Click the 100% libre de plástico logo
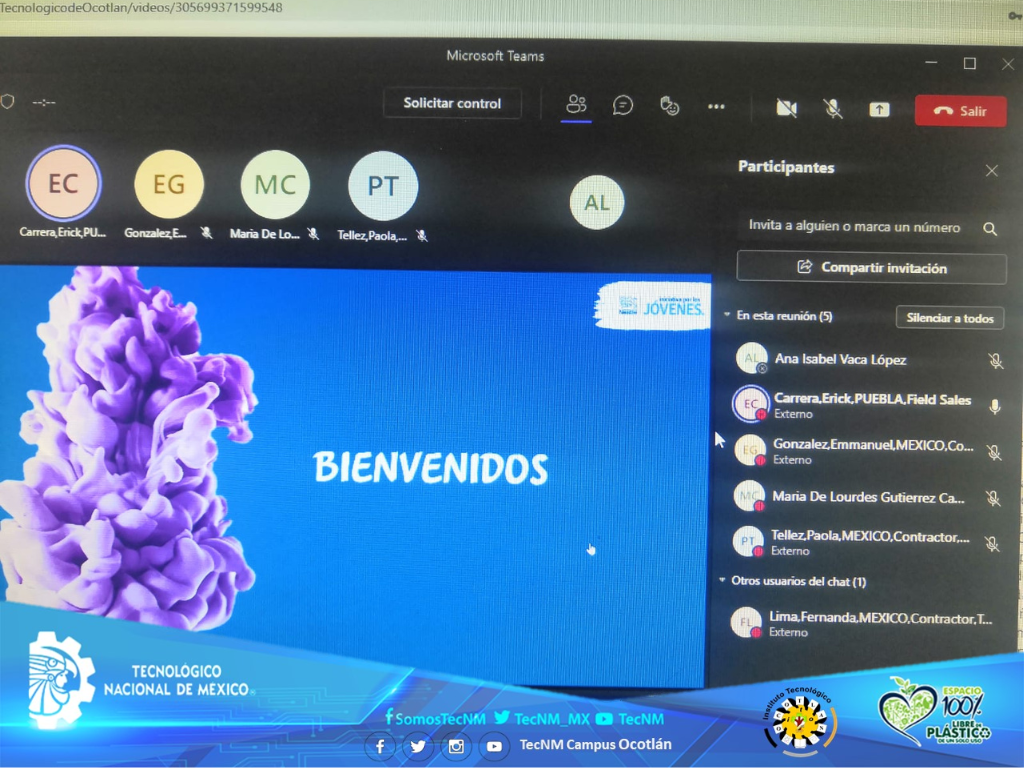Screen dimensions: 1024x768 (x=934, y=712)
